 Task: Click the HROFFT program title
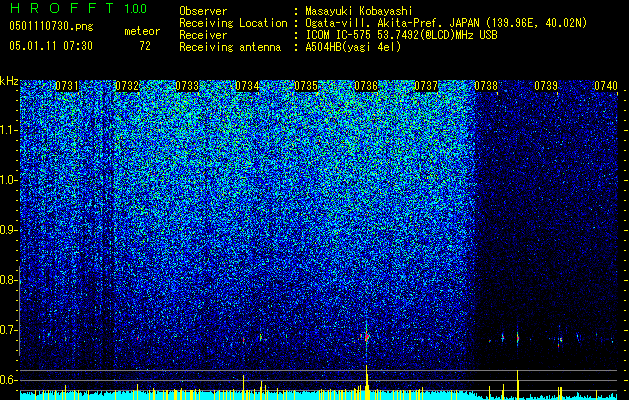[62, 8]
